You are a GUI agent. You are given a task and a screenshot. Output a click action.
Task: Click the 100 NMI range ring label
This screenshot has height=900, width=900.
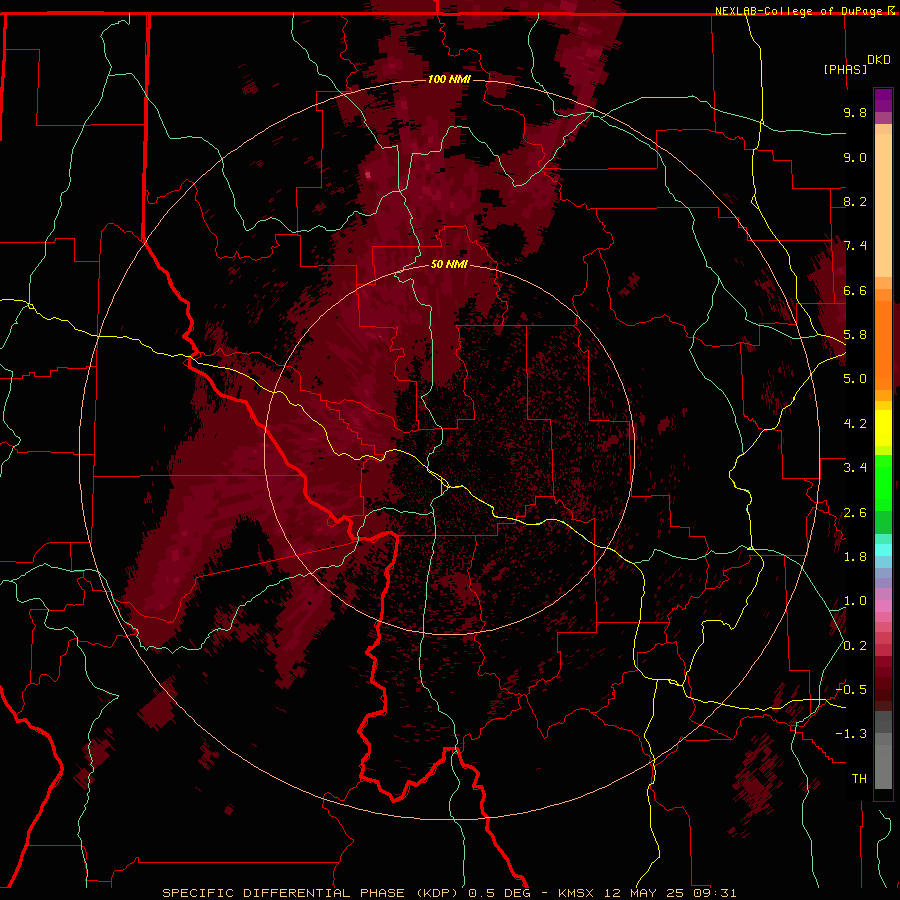click(449, 79)
